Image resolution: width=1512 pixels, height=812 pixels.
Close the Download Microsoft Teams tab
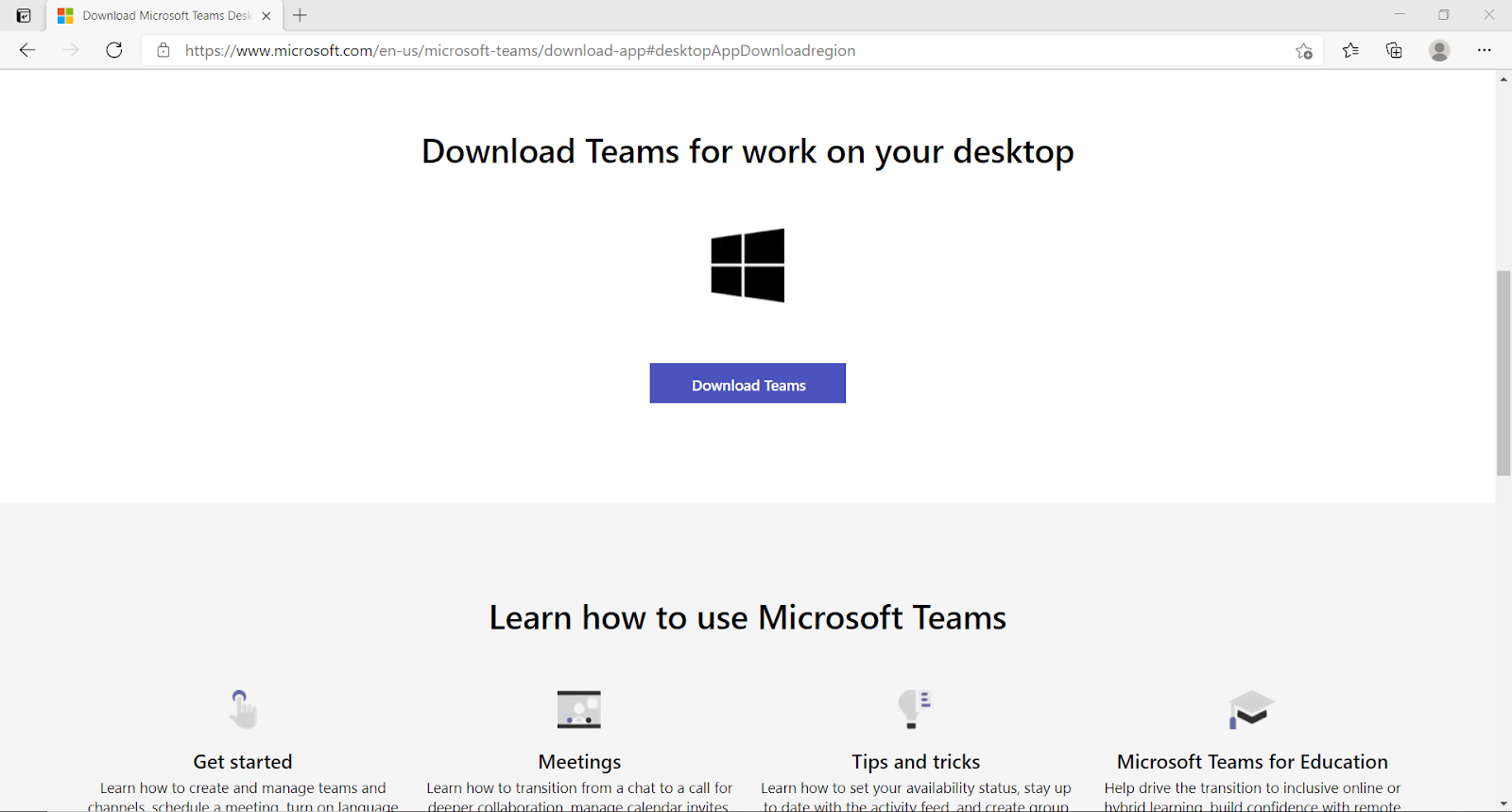(x=266, y=16)
